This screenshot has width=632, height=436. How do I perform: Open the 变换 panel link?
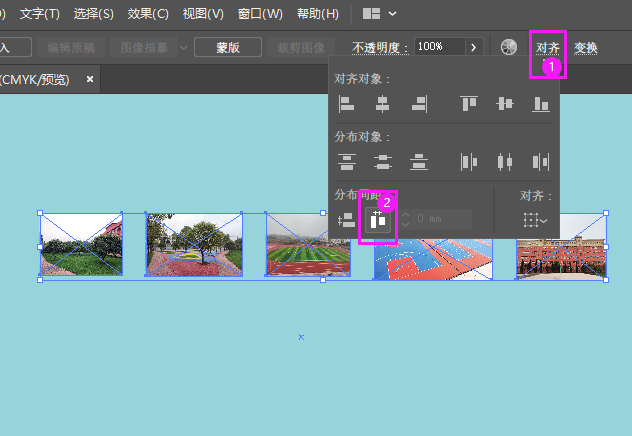(585, 48)
